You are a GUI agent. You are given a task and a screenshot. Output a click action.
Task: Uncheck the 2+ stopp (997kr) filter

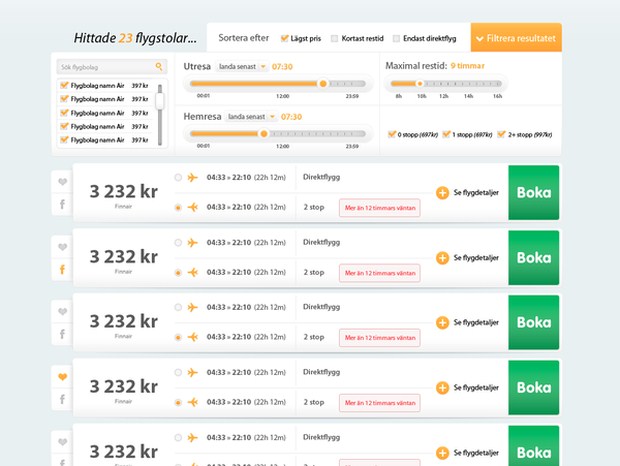point(501,134)
